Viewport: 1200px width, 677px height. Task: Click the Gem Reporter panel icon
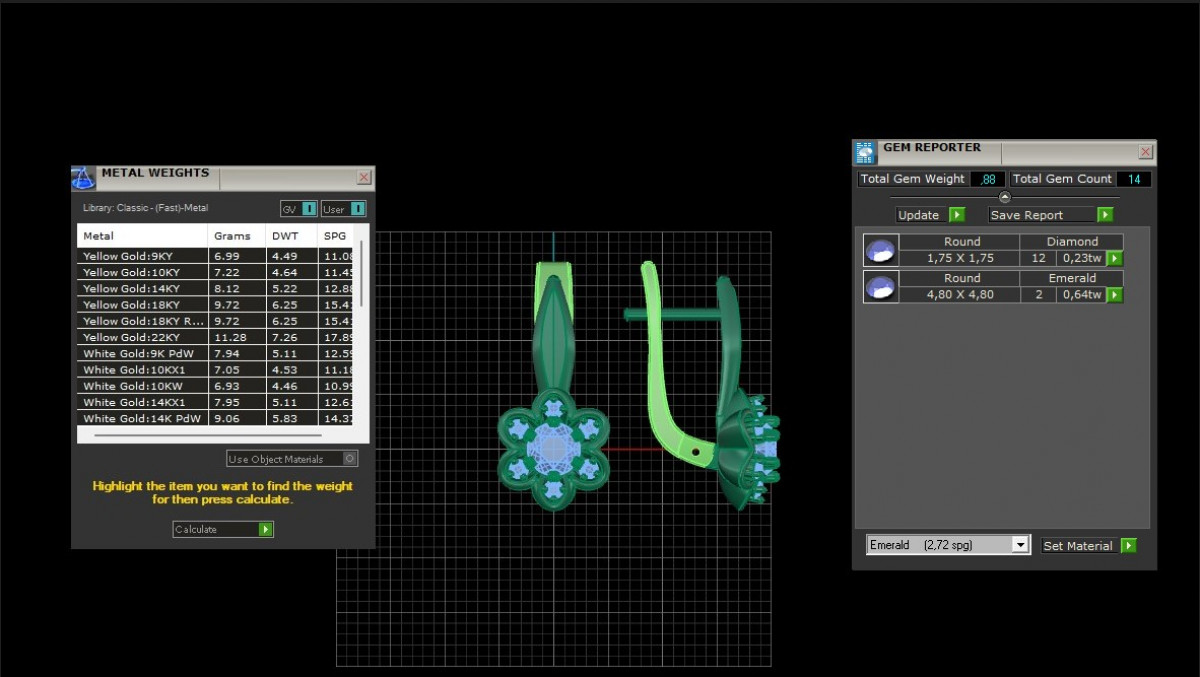pos(865,153)
